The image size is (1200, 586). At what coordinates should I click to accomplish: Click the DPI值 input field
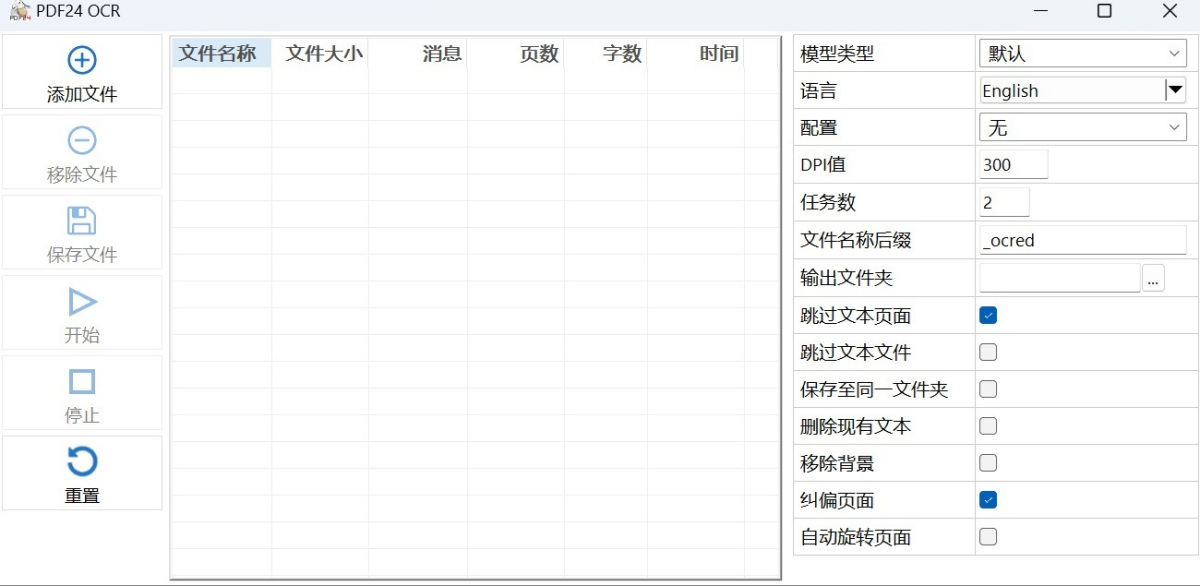coord(1013,165)
